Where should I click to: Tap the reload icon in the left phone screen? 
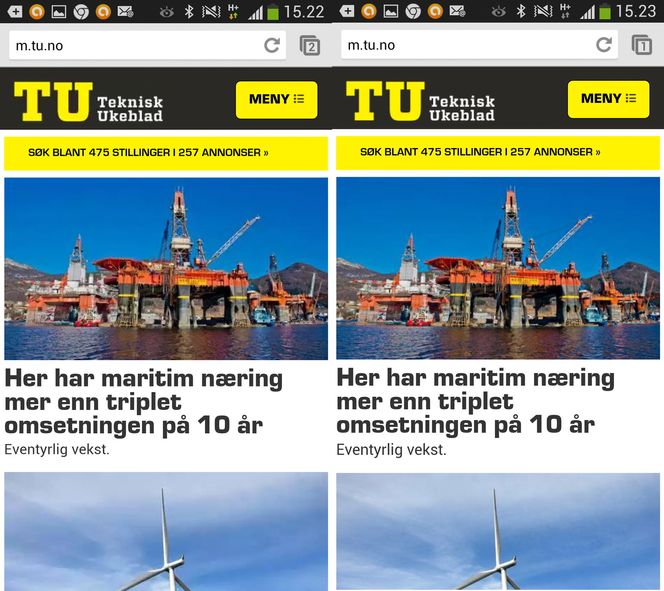click(272, 45)
